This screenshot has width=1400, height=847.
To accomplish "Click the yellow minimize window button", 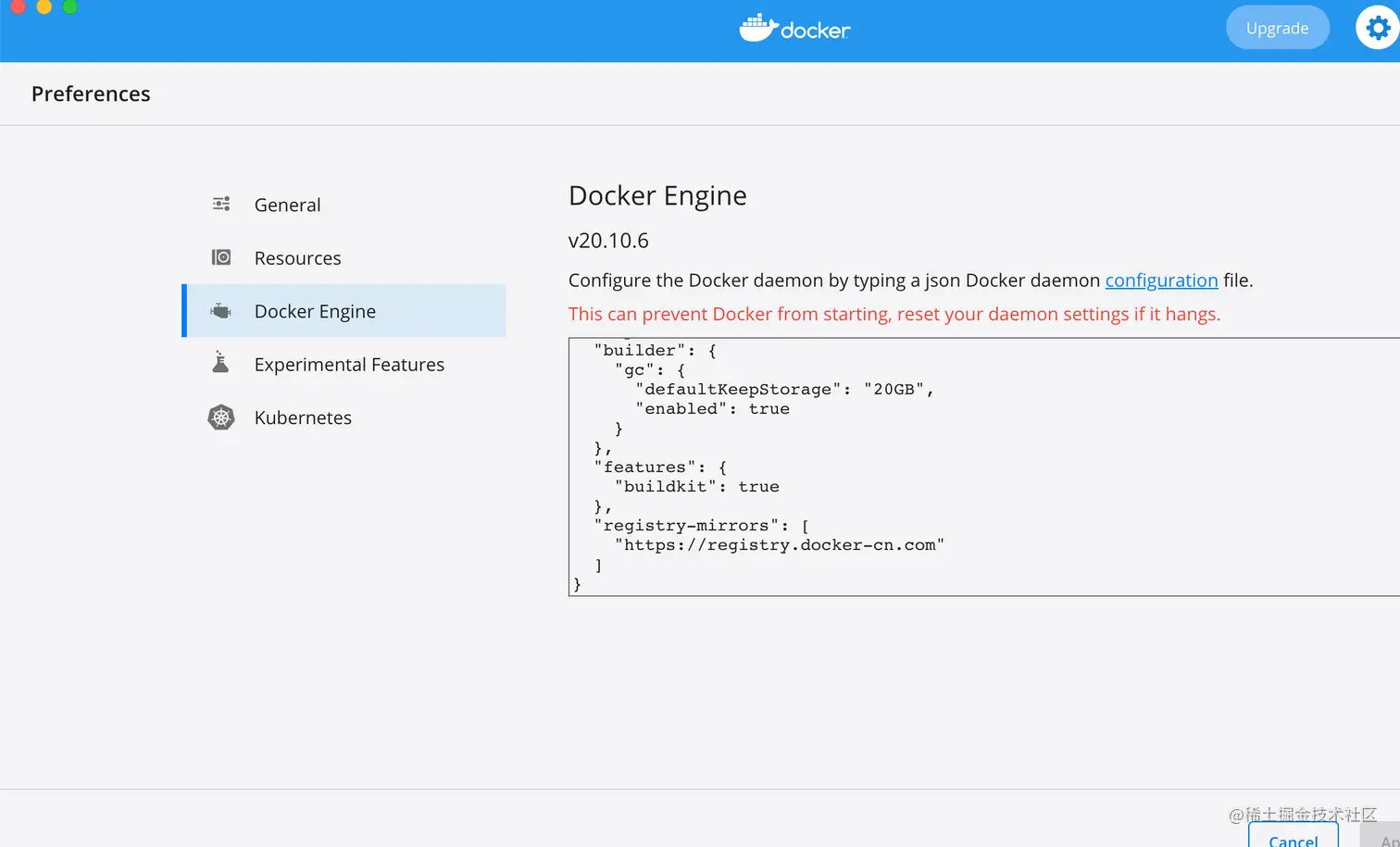I will [44, 6].
